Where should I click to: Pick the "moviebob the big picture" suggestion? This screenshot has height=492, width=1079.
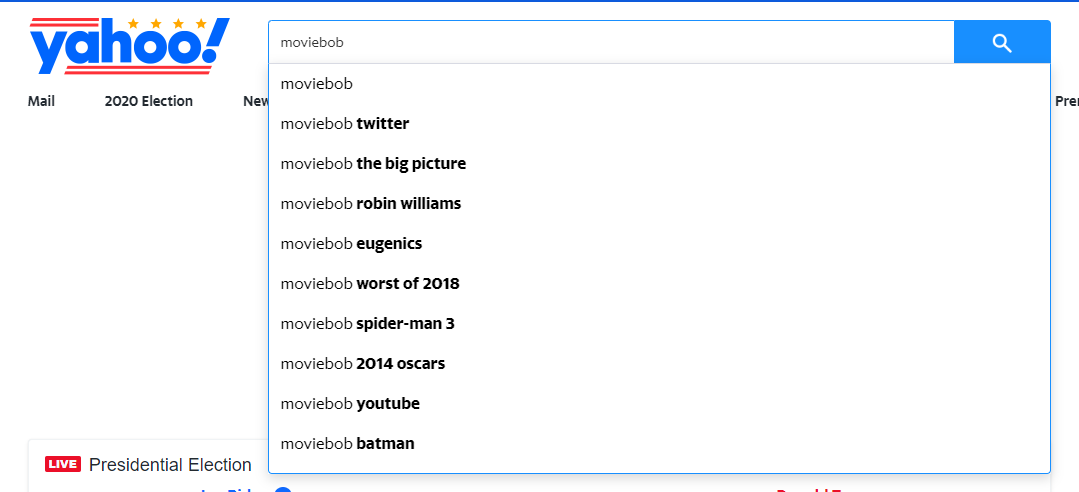pyautogui.click(x=659, y=164)
